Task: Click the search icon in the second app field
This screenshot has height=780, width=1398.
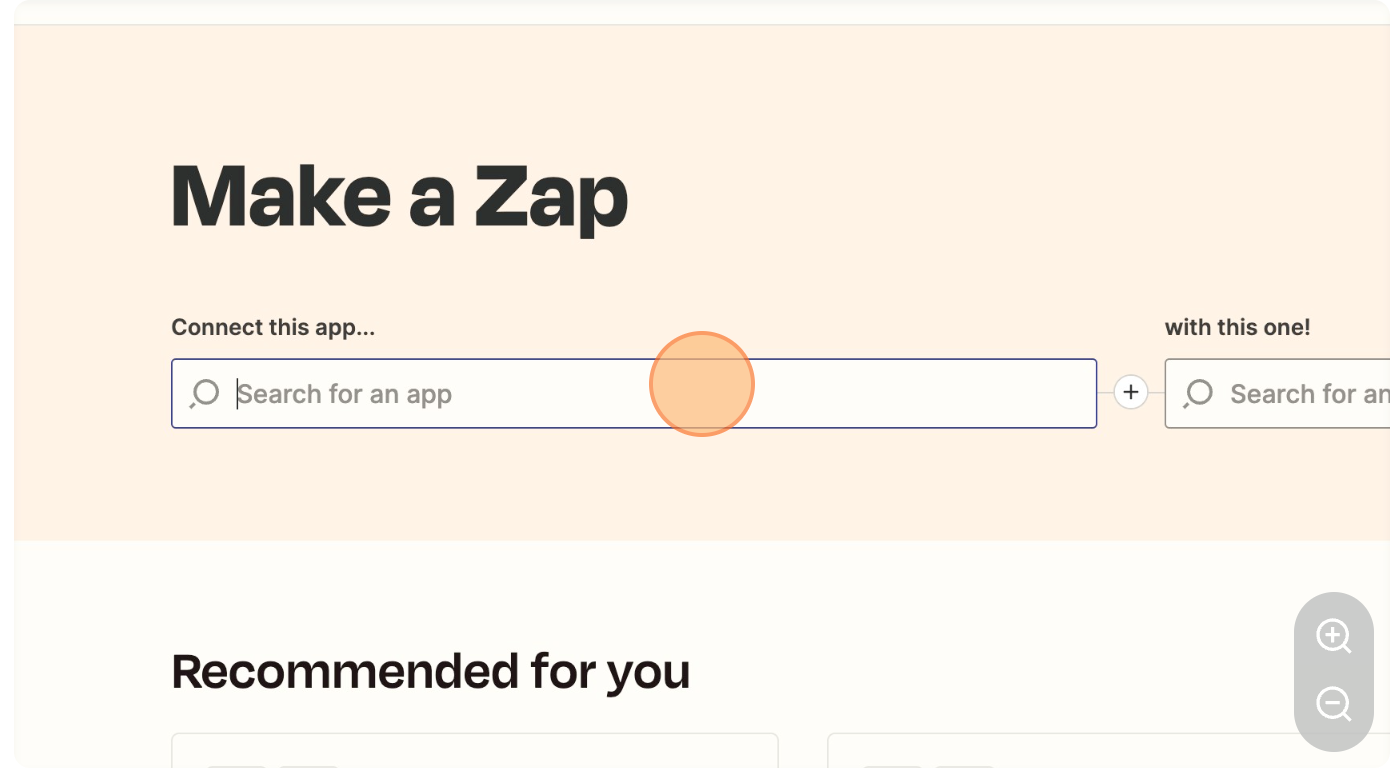Action: [x=1198, y=393]
